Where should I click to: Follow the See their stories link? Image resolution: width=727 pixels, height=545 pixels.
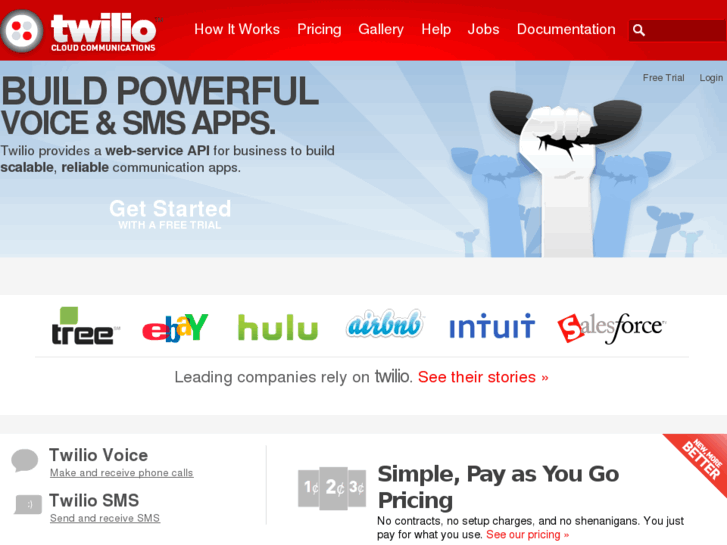[483, 377]
